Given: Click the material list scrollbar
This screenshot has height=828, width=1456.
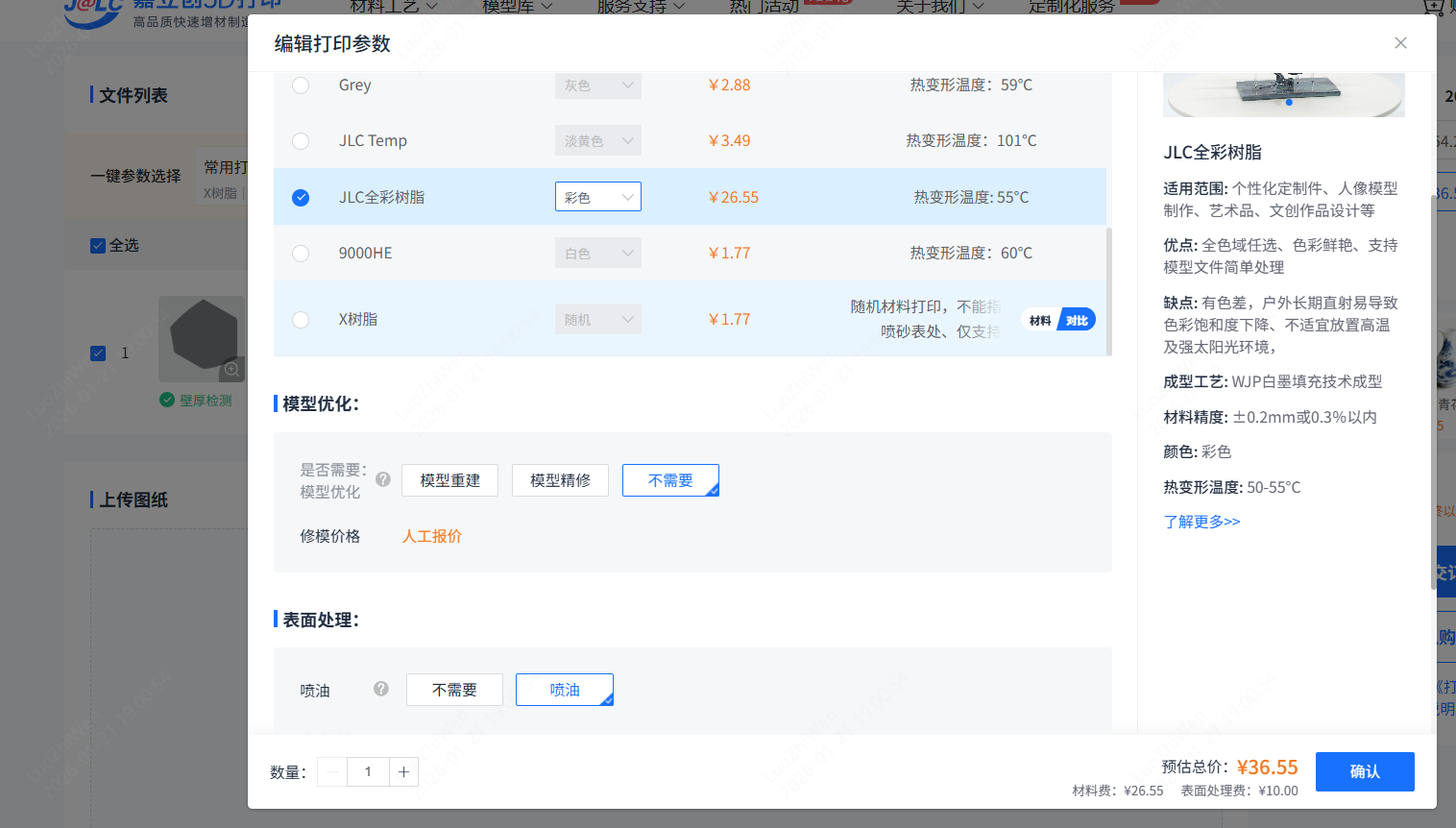Looking at the screenshot, I should click(x=1109, y=290).
